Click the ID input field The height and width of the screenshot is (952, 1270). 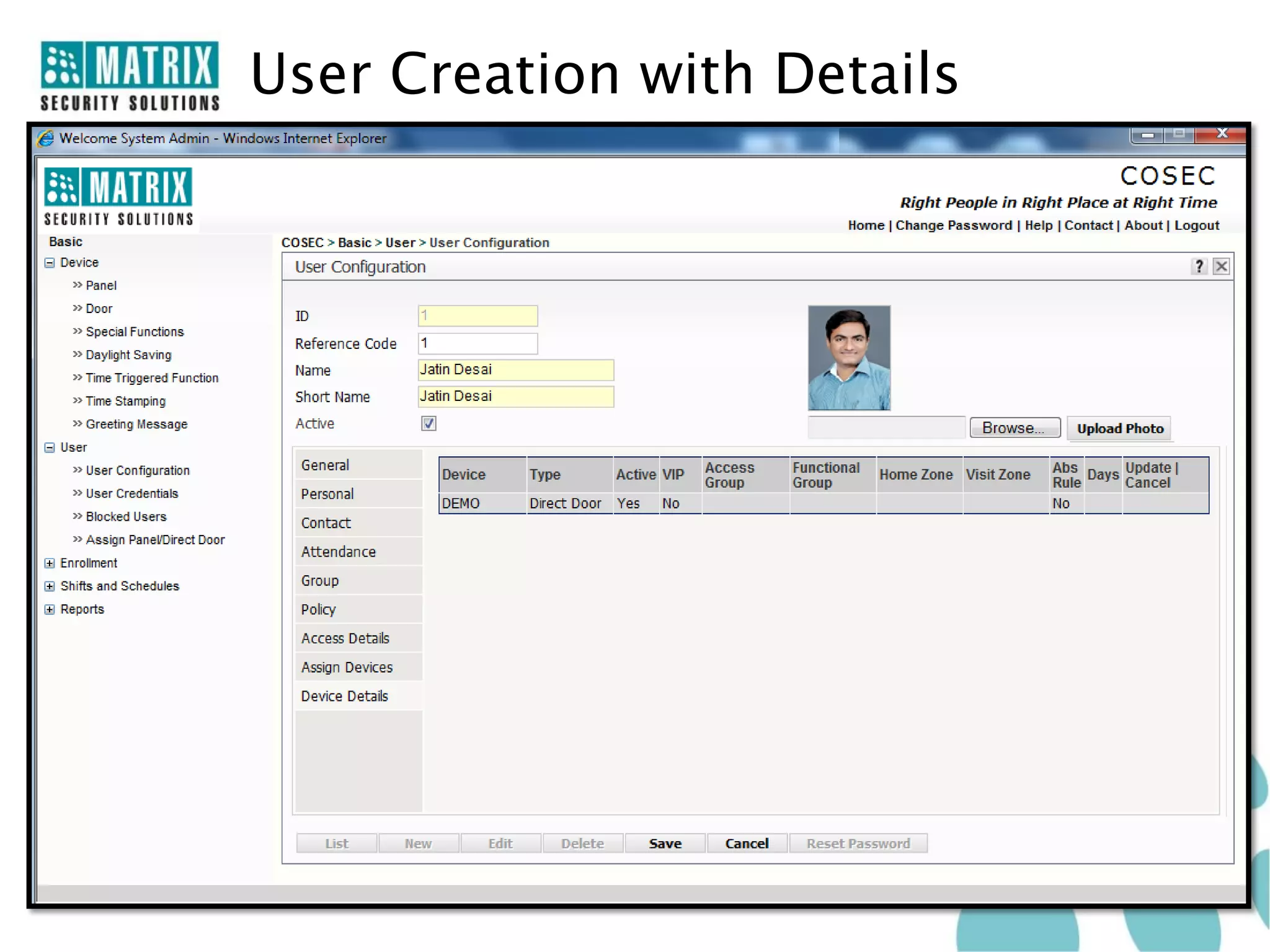click(477, 316)
